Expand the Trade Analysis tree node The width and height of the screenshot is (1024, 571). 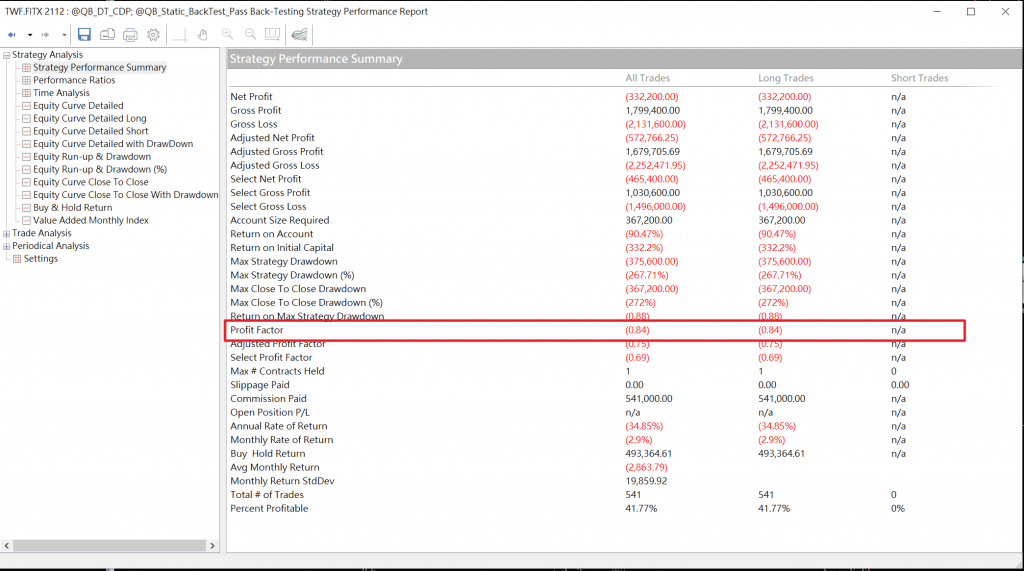coord(6,233)
